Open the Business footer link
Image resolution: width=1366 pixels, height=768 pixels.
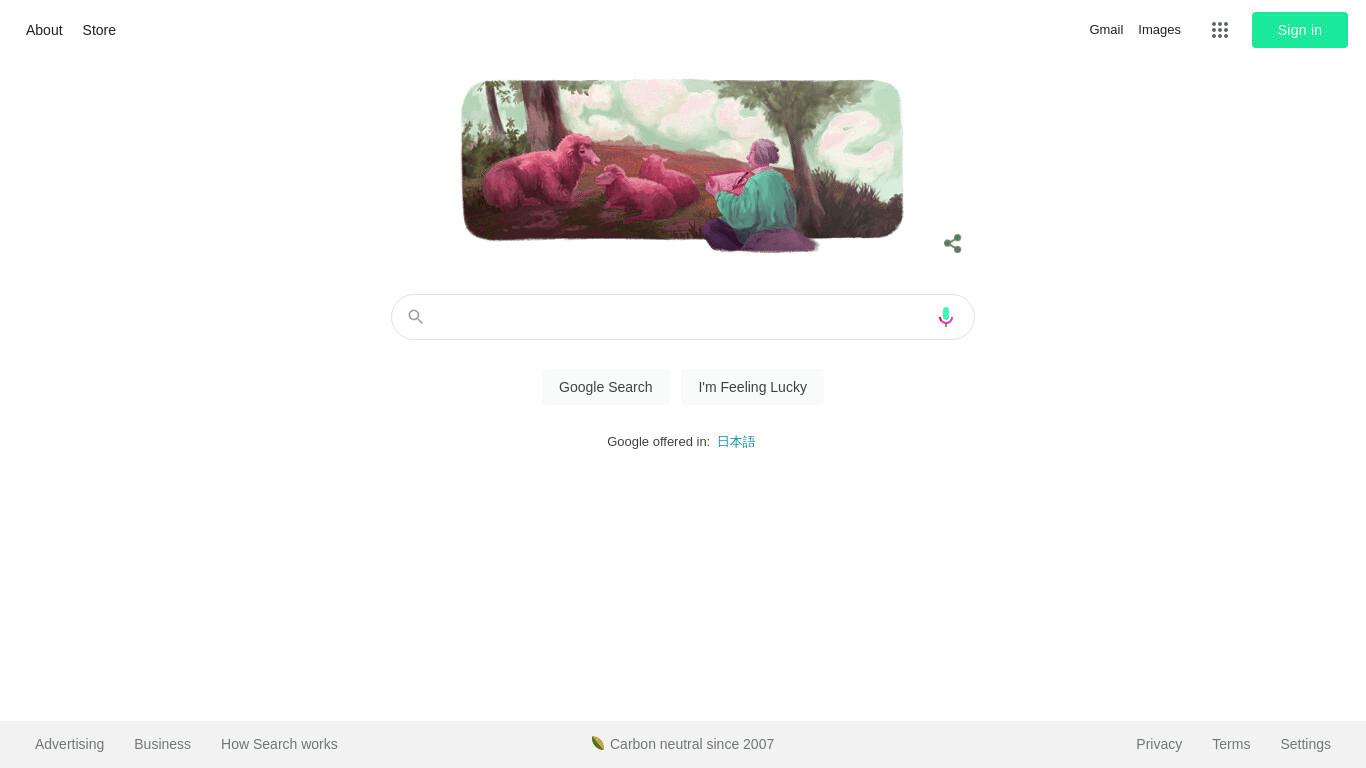162,744
